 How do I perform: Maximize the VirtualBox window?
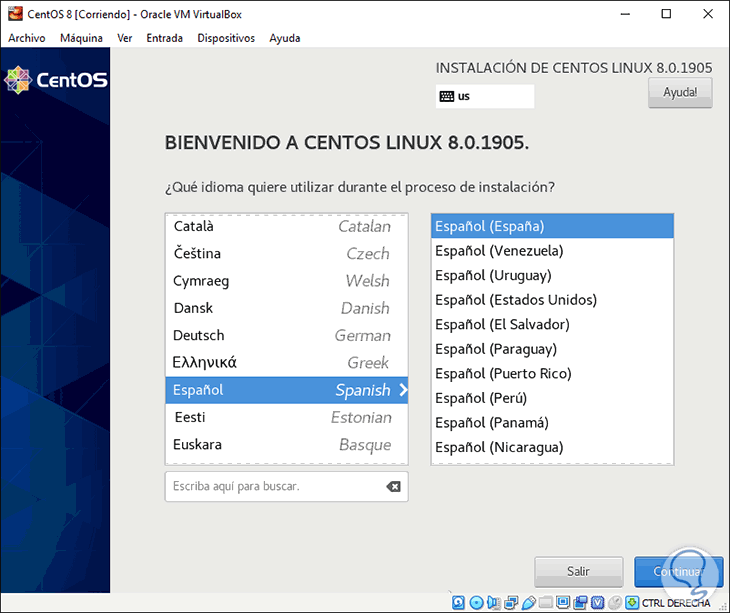666,14
